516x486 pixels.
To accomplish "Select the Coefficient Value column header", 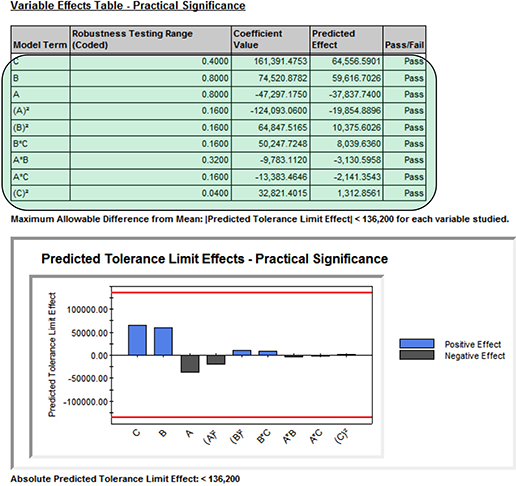I will pos(270,40).
